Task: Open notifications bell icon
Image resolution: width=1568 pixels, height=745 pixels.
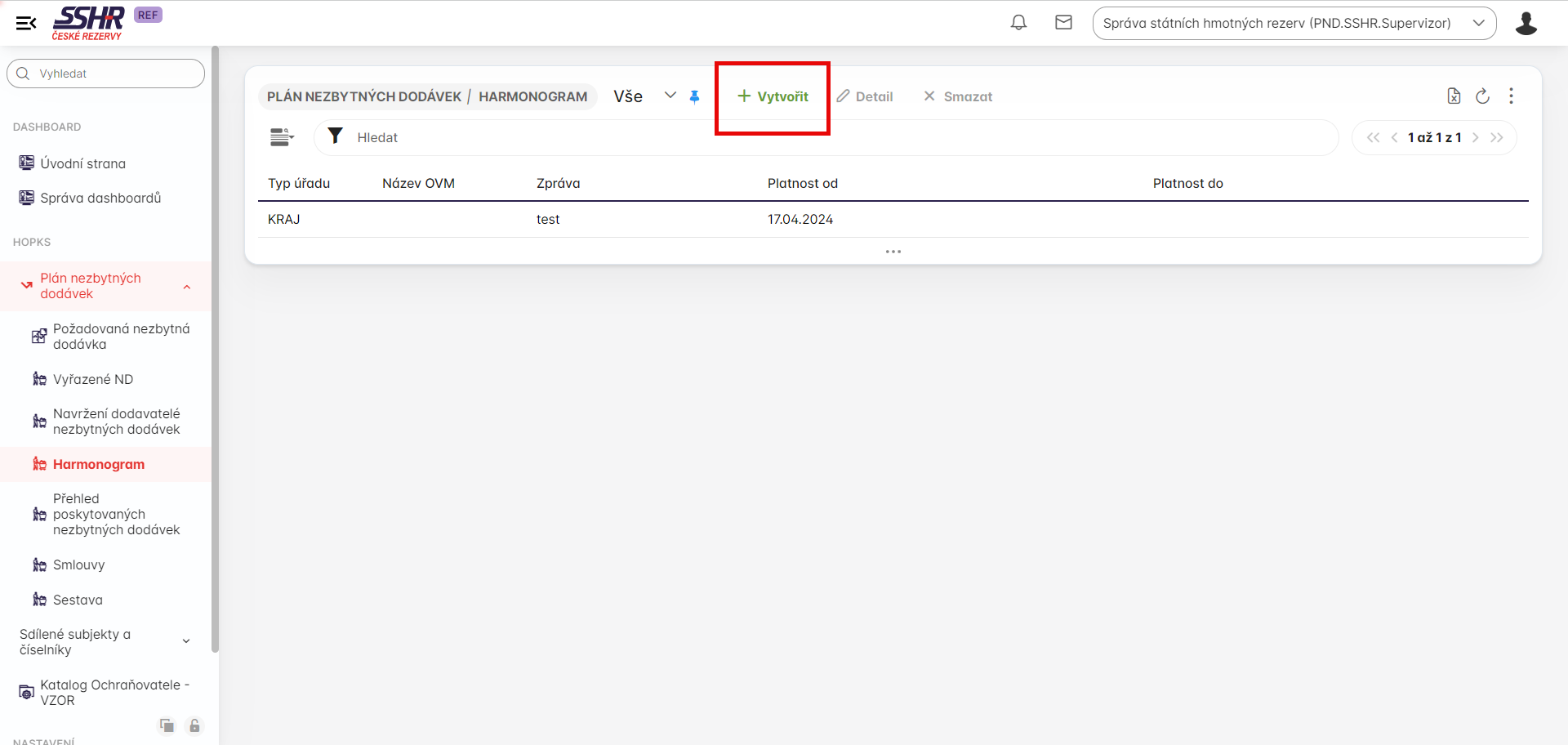Action: (1018, 23)
